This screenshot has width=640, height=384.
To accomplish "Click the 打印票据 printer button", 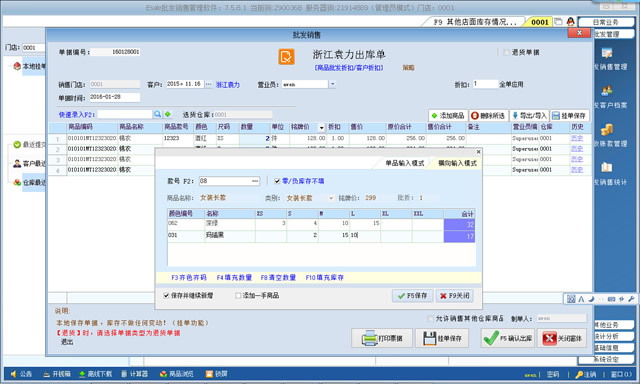I will pos(382,338).
